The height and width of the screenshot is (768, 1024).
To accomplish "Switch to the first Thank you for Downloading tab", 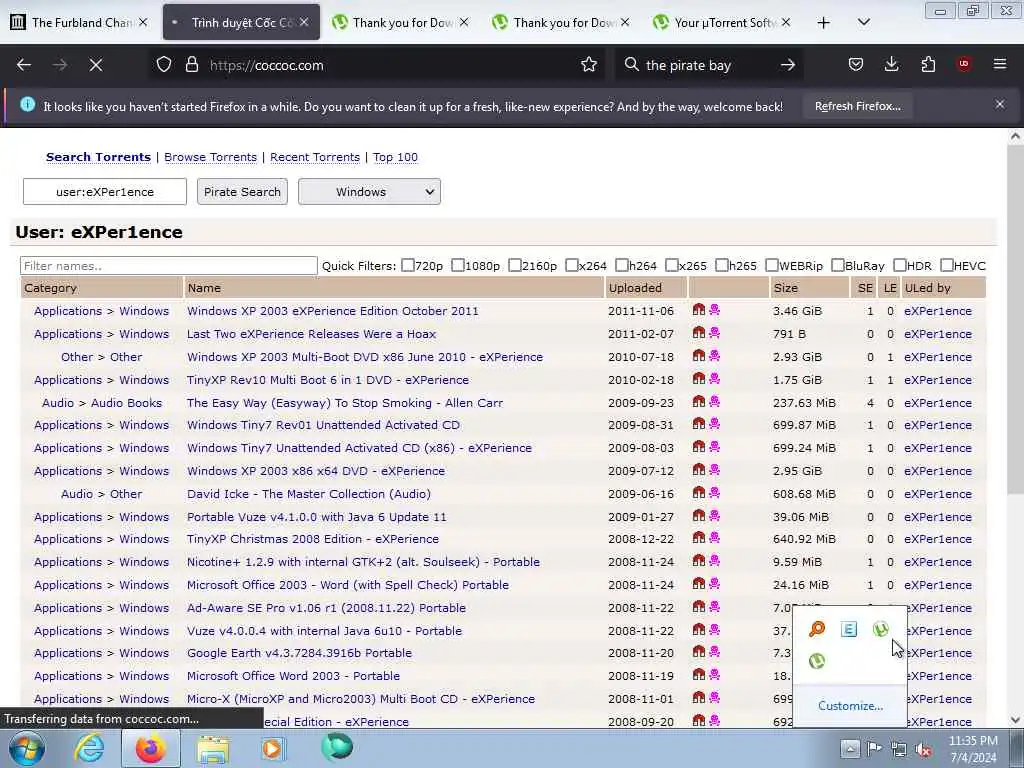I will [401, 22].
